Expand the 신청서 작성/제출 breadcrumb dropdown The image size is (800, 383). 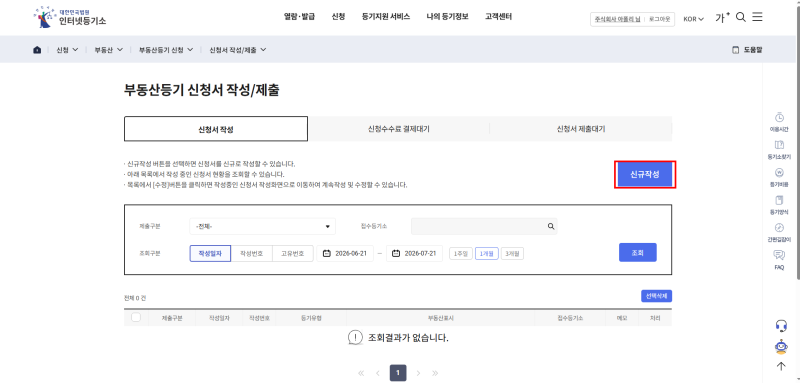coord(238,50)
